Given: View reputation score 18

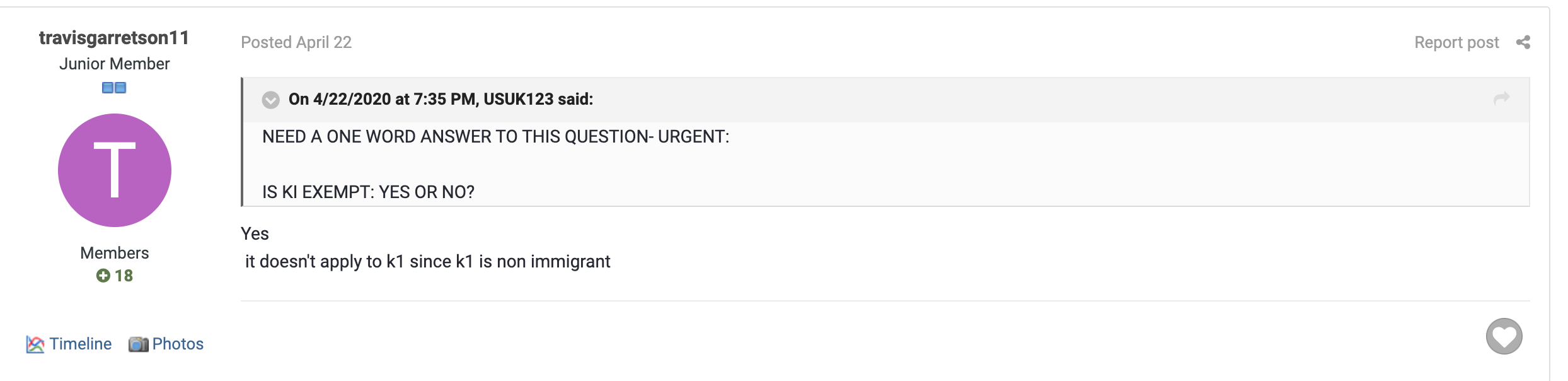Looking at the screenshot, I should pyautogui.click(x=124, y=276).
